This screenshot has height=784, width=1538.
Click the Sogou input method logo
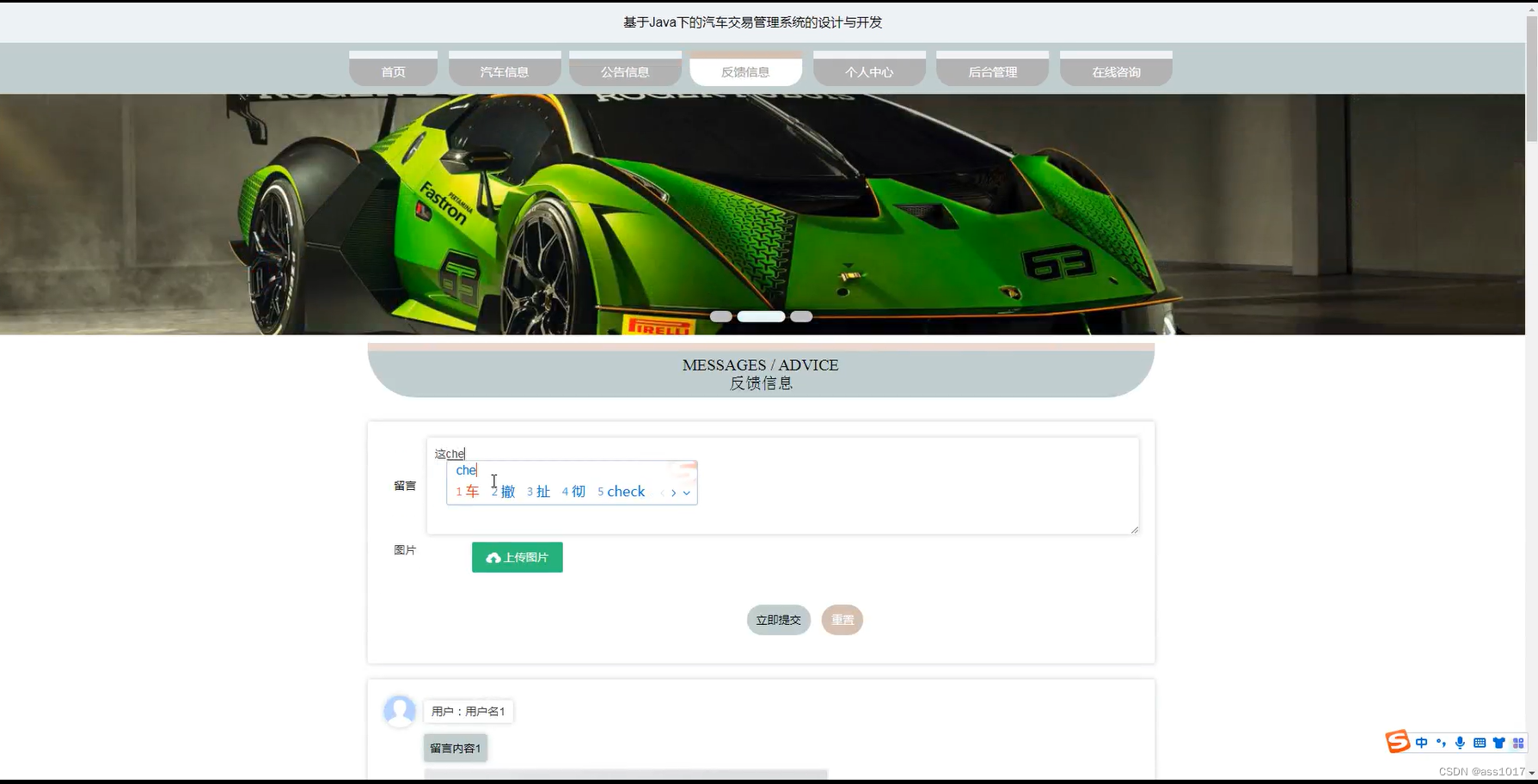click(x=1398, y=742)
